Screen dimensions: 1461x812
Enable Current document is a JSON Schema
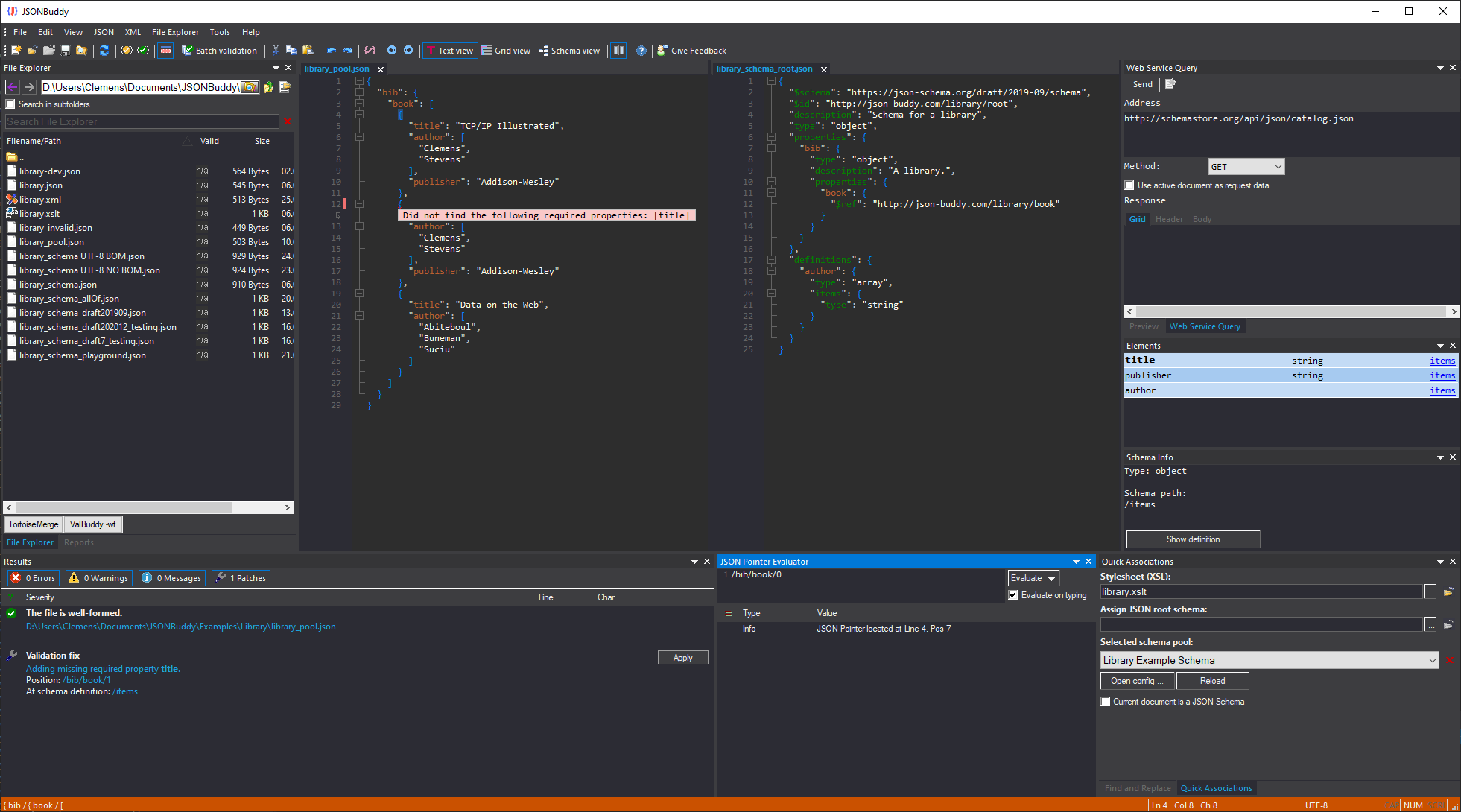pos(1106,701)
